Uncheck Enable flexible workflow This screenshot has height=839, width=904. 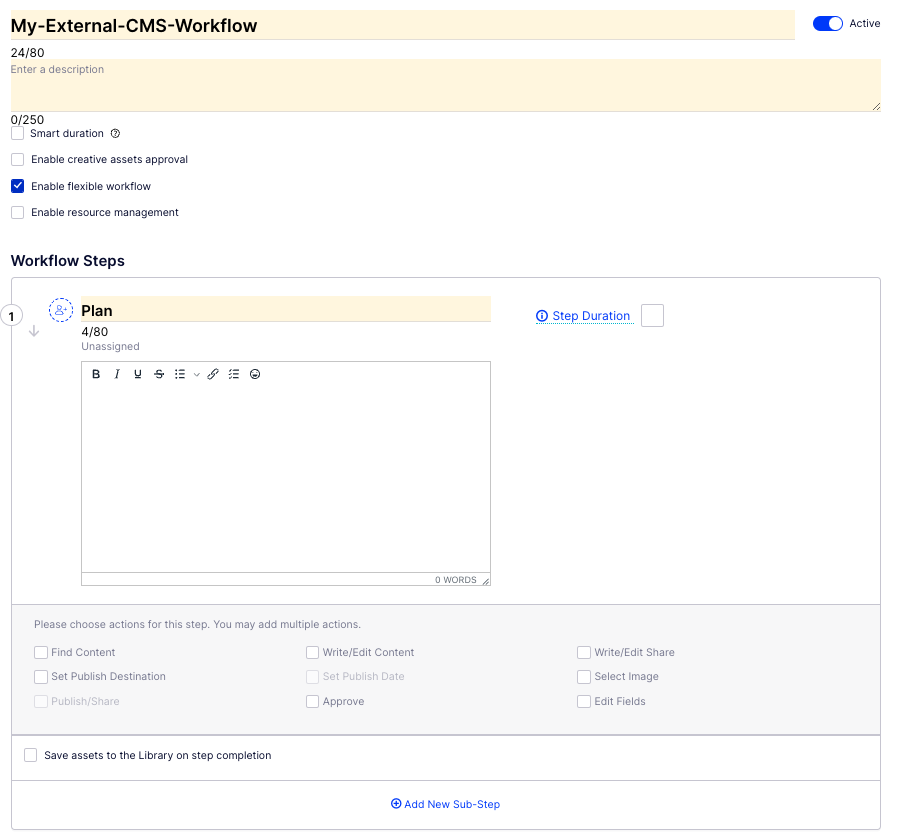tap(18, 186)
